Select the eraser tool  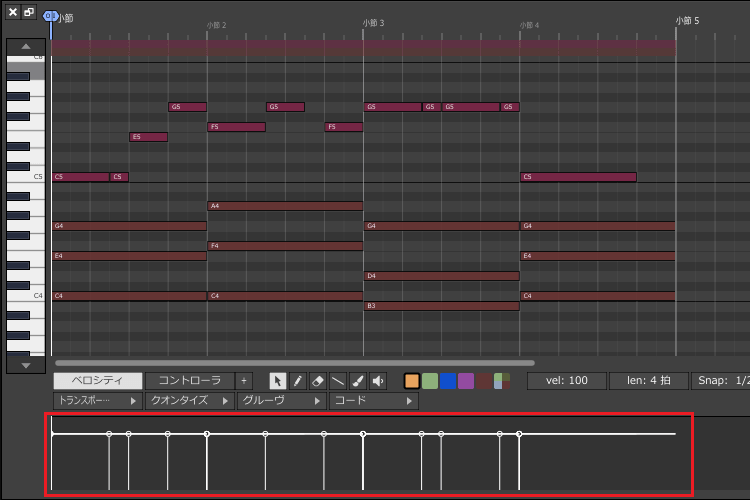pyautogui.click(x=318, y=381)
